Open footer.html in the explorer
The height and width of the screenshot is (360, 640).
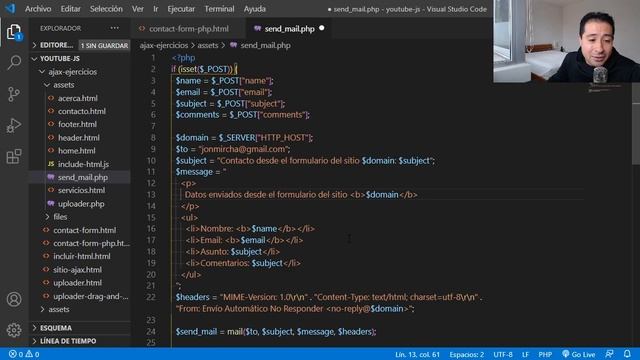pos(77,124)
